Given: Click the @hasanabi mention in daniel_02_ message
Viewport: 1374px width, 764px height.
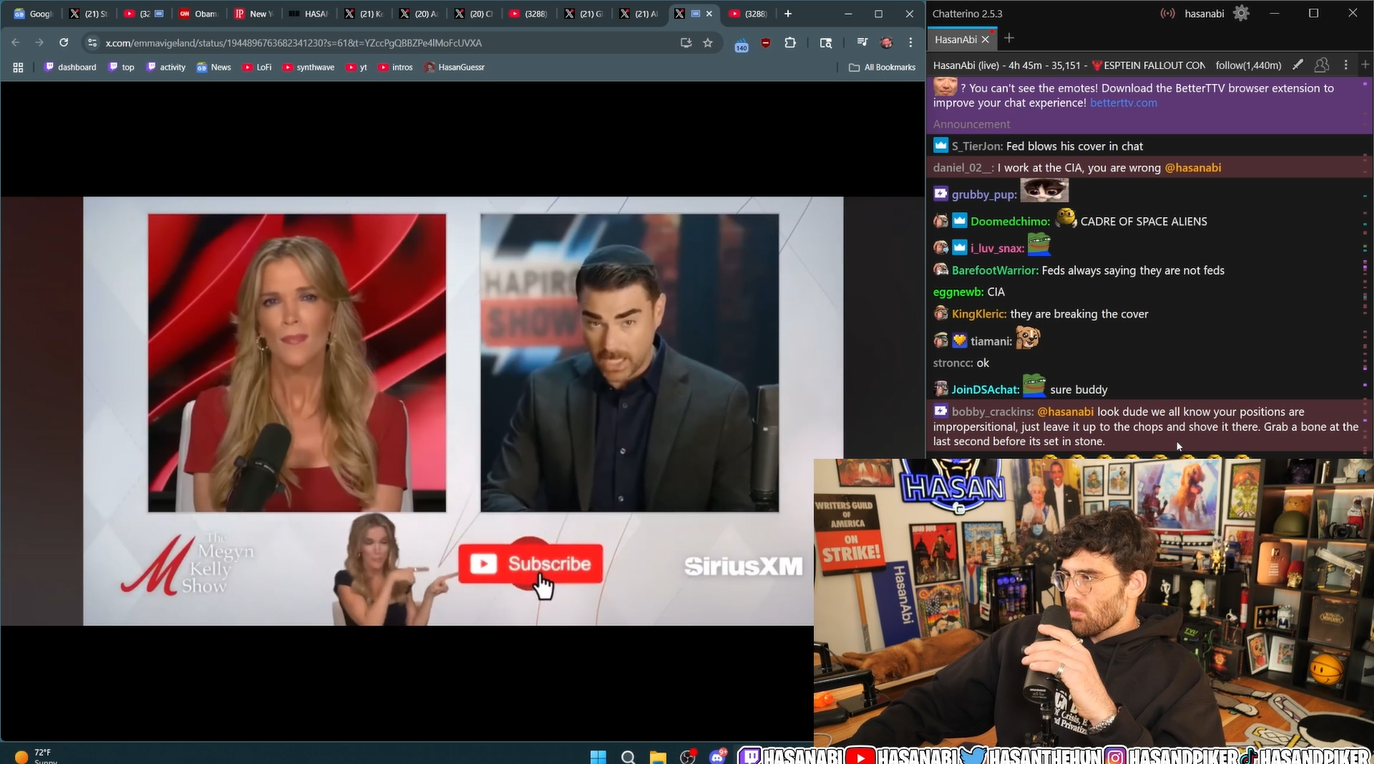Looking at the screenshot, I should coord(1192,168).
